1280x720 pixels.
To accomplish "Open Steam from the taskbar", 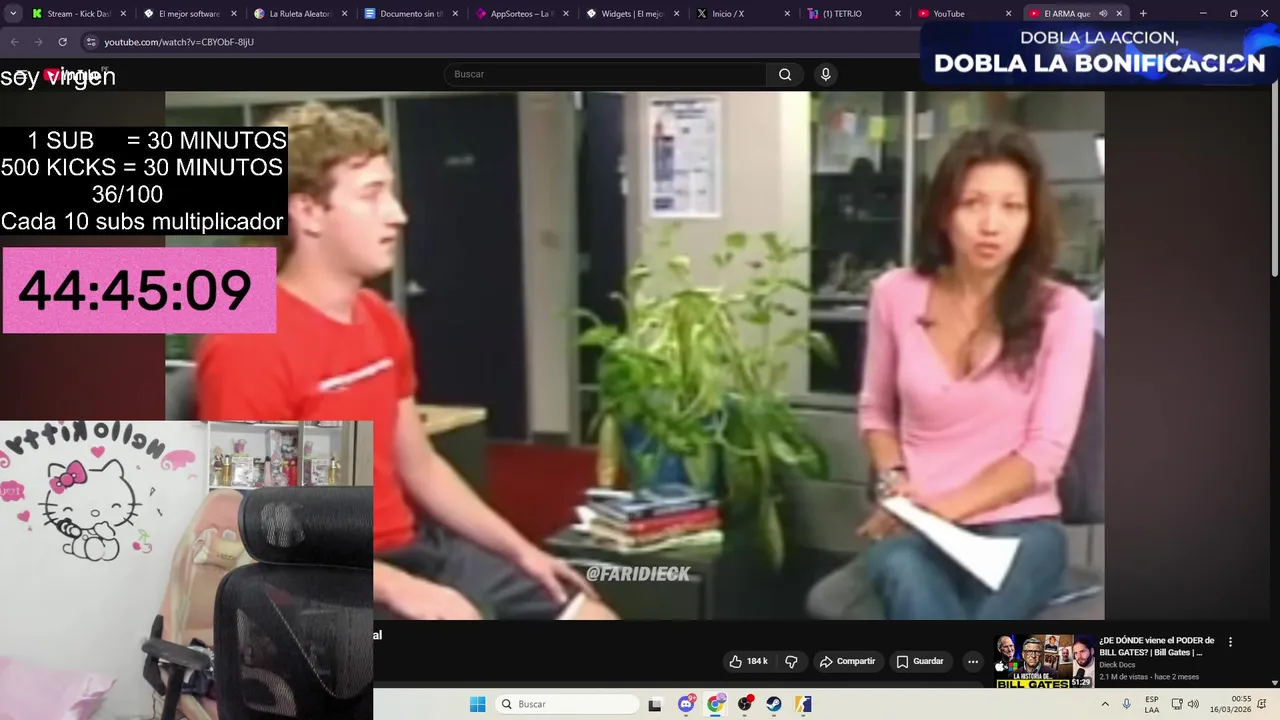I will pyautogui.click(x=774, y=704).
